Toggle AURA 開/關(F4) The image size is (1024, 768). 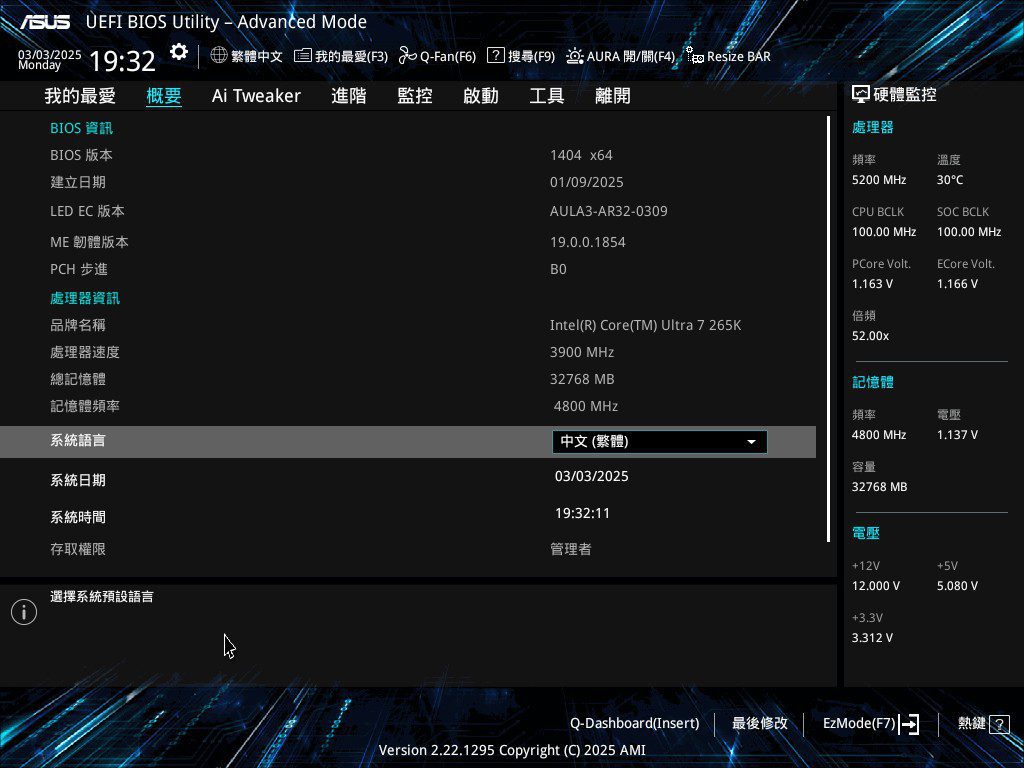pyautogui.click(x=620, y=56)
